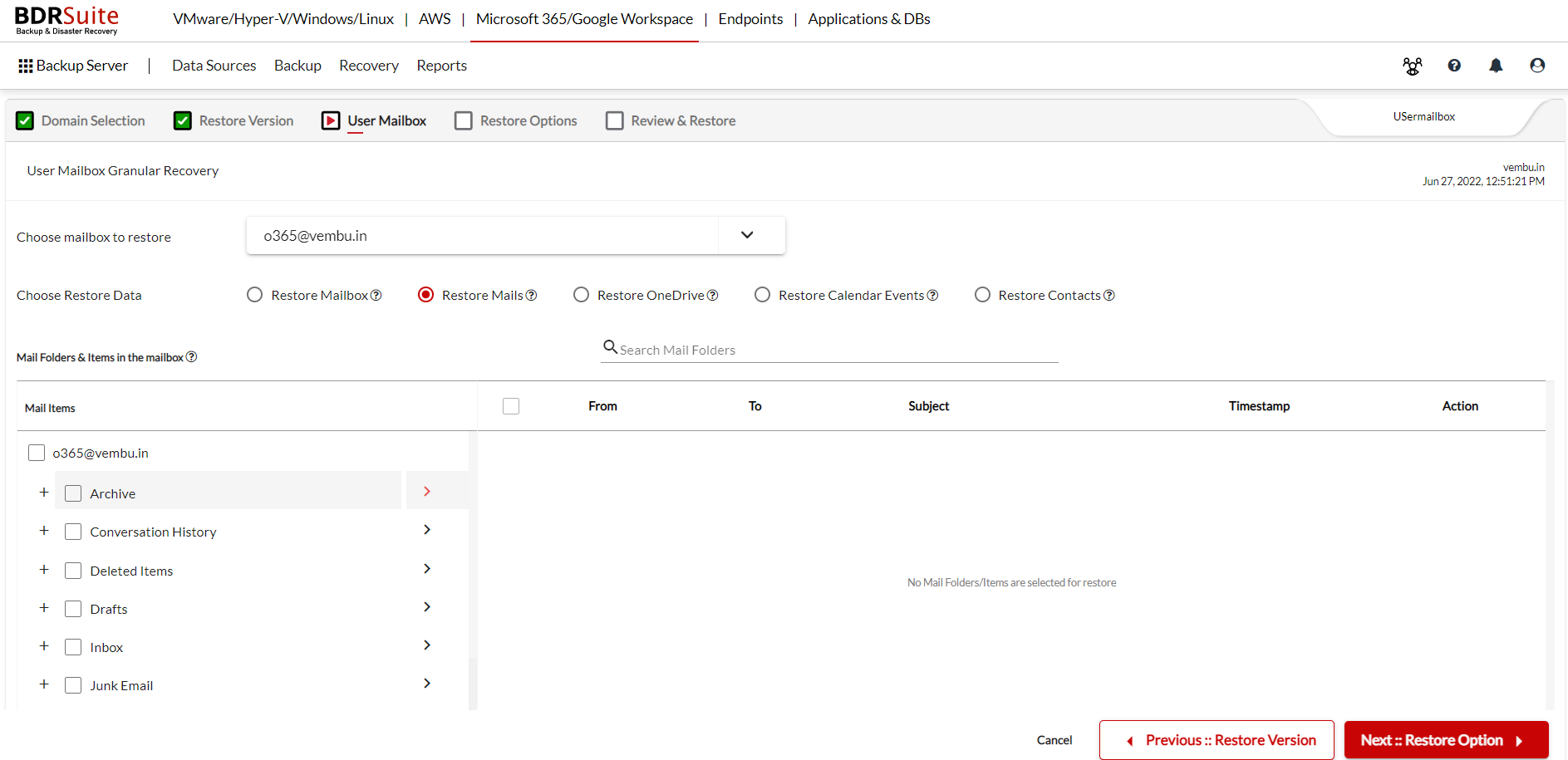Viewport: 1568px width, 760px height.
Task: Click help icon beside Restore OneDrive
Action: (x=713, y=295)
